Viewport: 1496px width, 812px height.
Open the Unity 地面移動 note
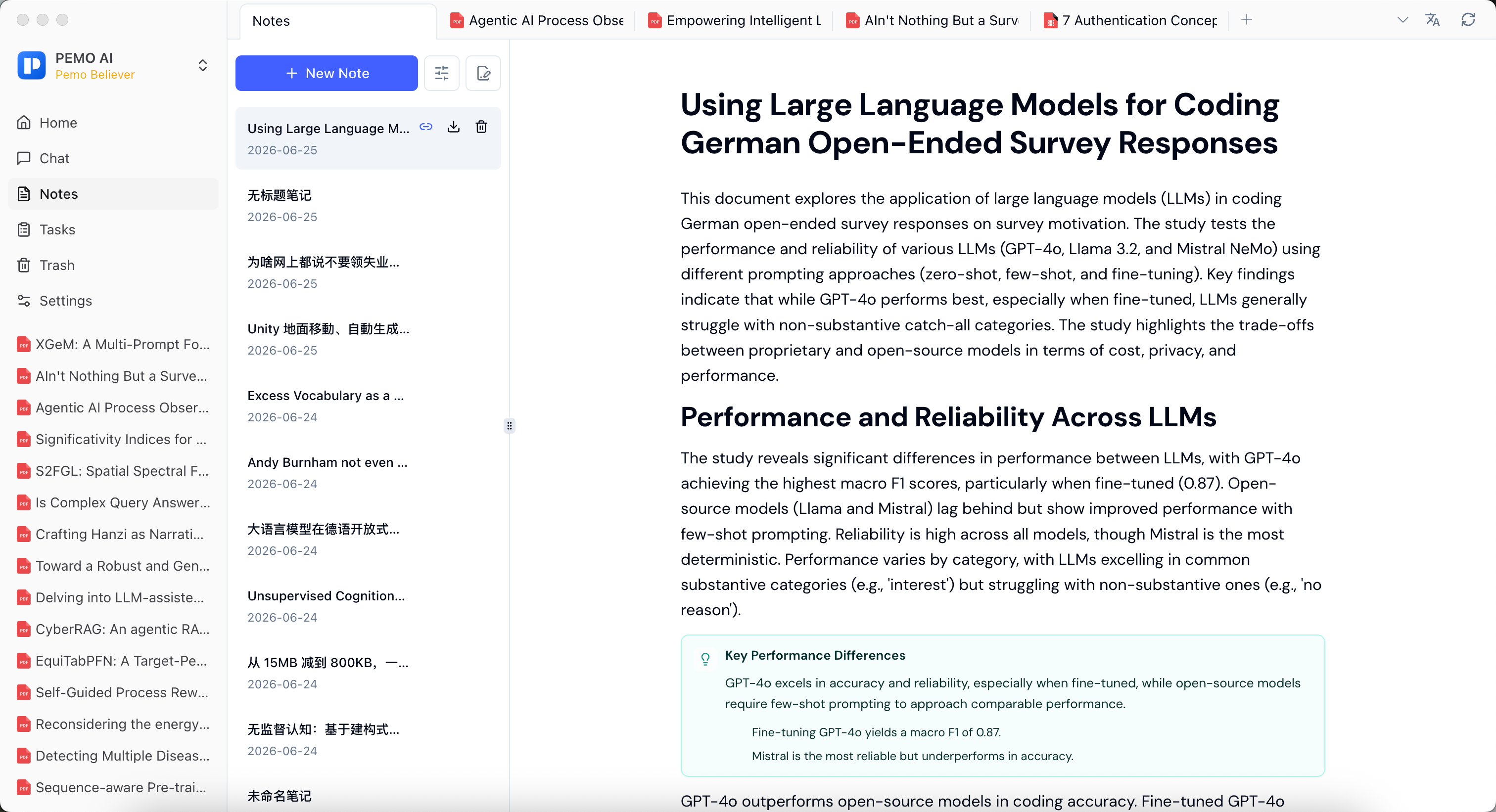coord(368,339)
